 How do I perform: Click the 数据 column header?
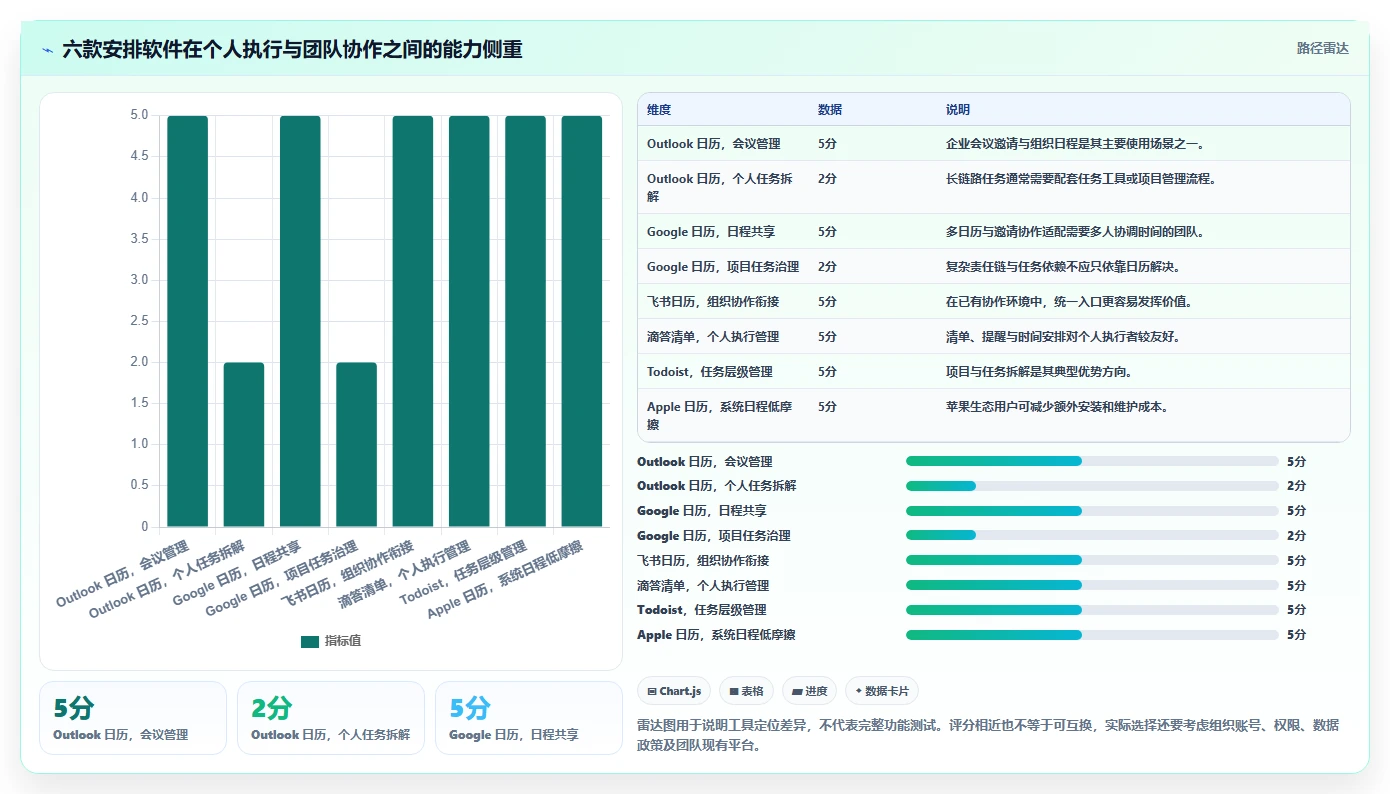[x=830, y=110]
